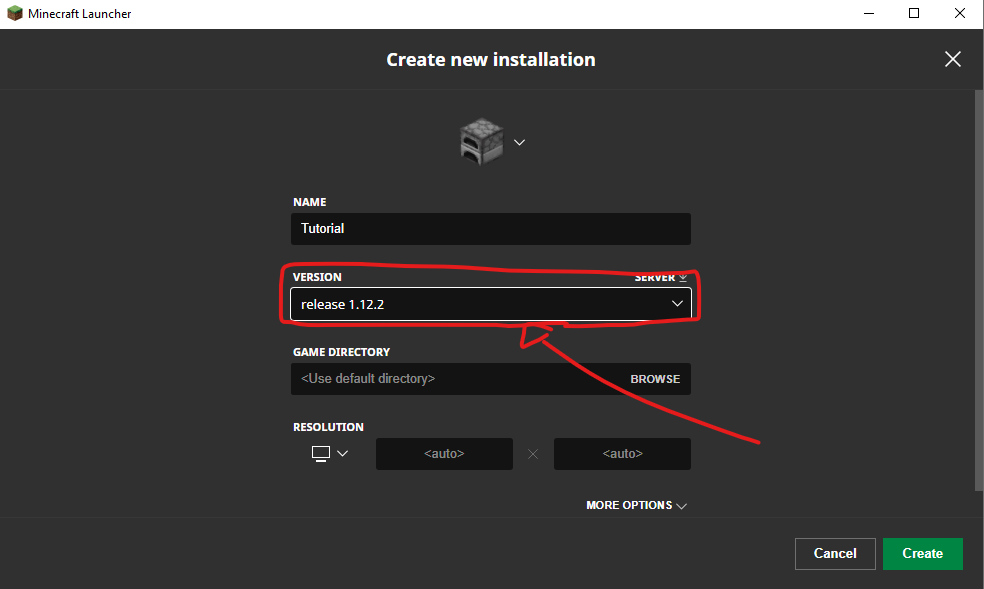The image size is (984, 589).
Task: Click the monitor resolution preset icon
Action: pos(321,454)
